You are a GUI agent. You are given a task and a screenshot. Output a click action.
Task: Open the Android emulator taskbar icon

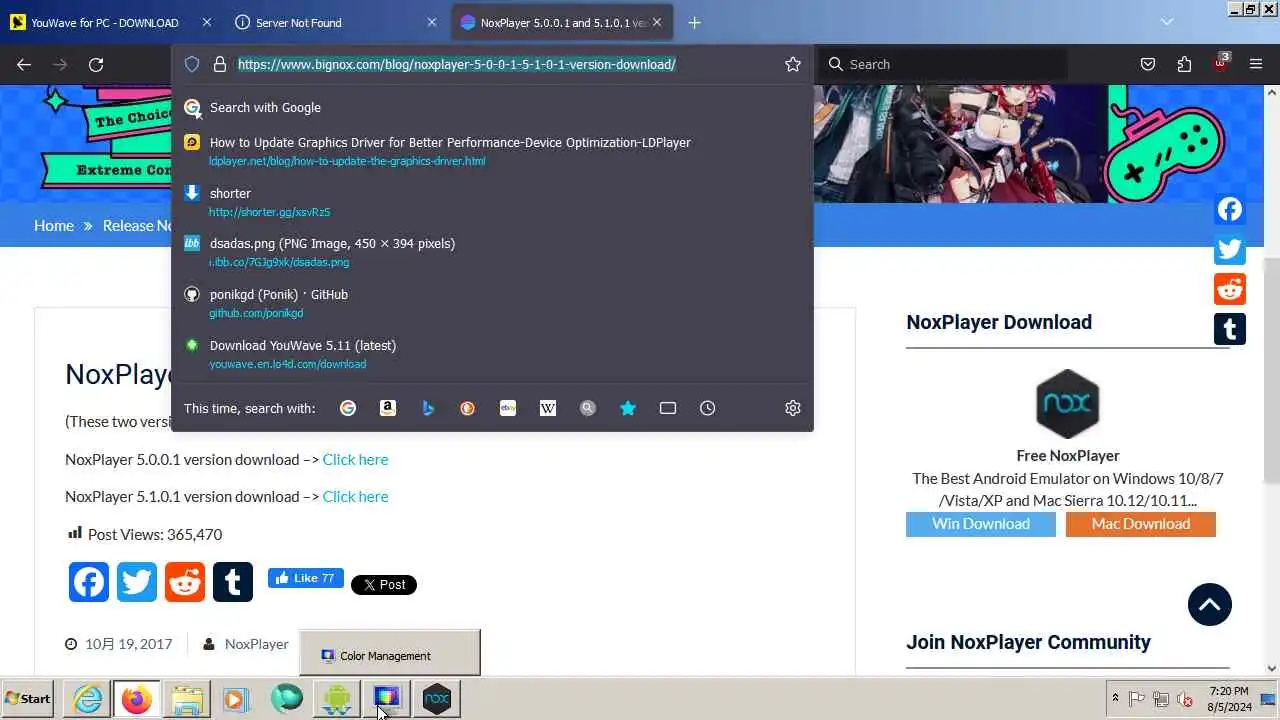click(x=337, y=699)
